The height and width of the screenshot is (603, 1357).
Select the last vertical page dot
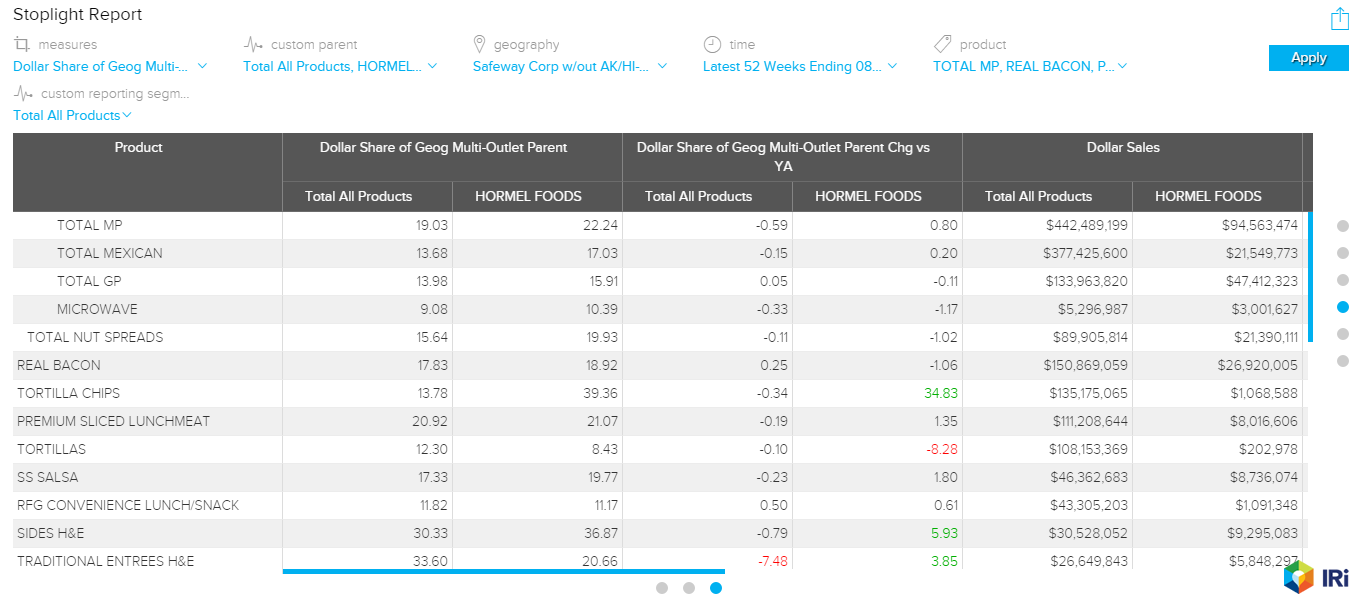[x=1343, y=361]
